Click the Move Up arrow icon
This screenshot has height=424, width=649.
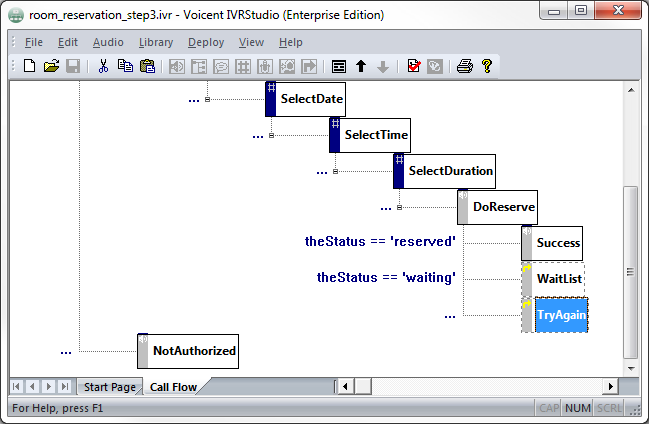(361, 67)
